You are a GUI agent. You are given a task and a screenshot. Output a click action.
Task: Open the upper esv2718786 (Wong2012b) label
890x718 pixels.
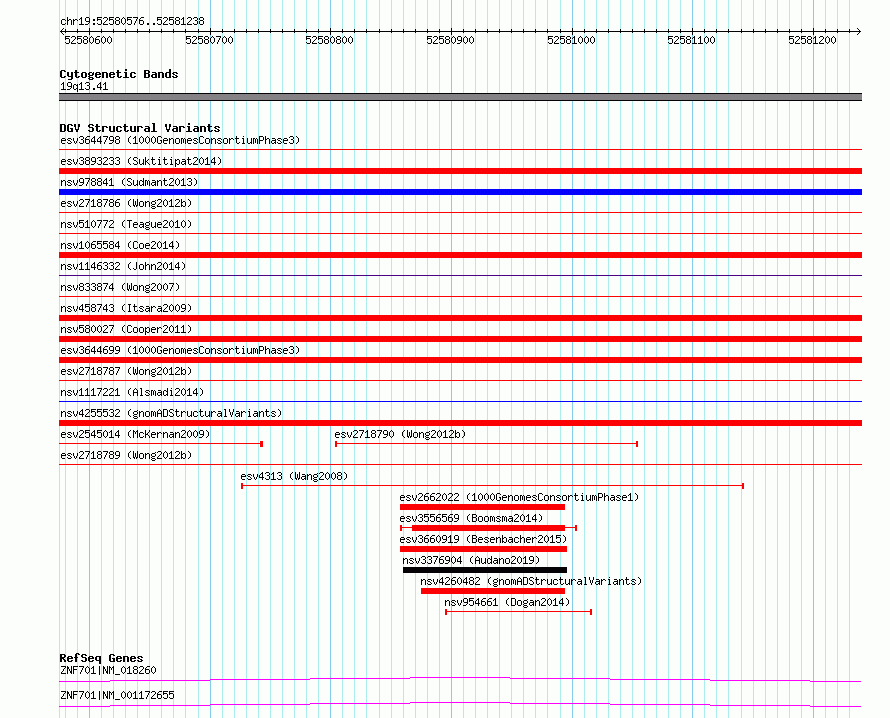tap(126, 203)
